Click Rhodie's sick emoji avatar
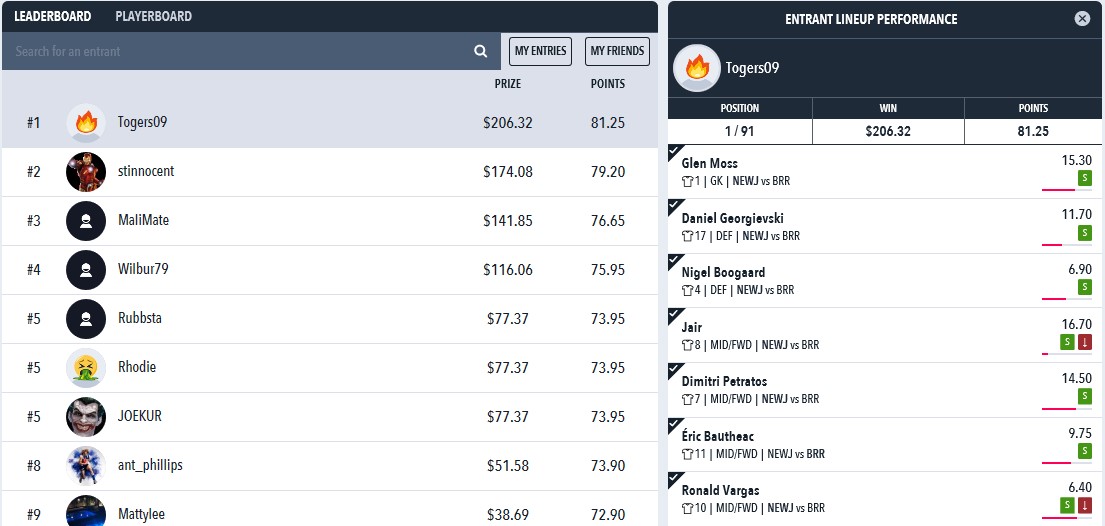 pos(86,367)
